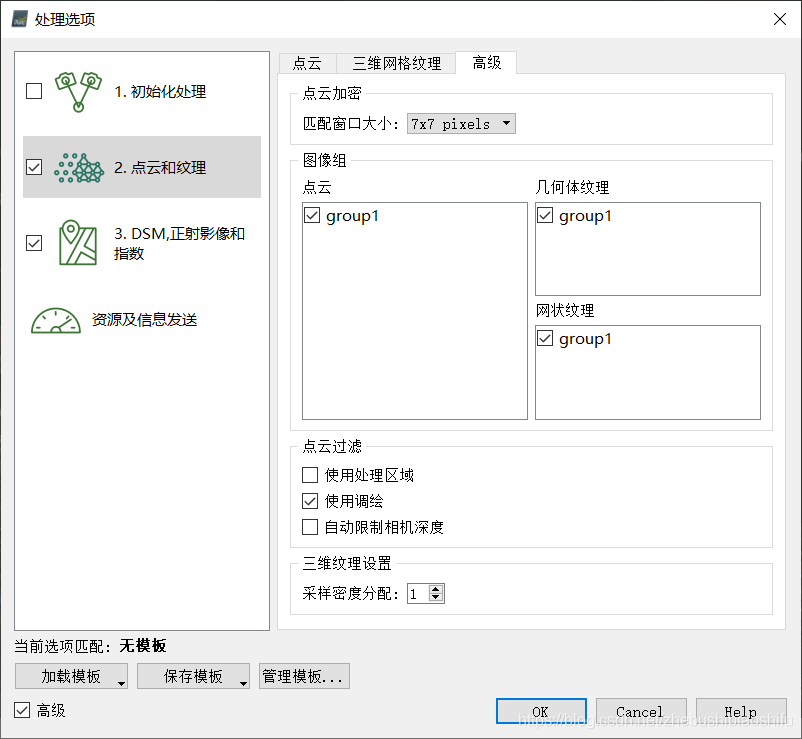Click the 采样密度分配 value field

pos(419,594)
